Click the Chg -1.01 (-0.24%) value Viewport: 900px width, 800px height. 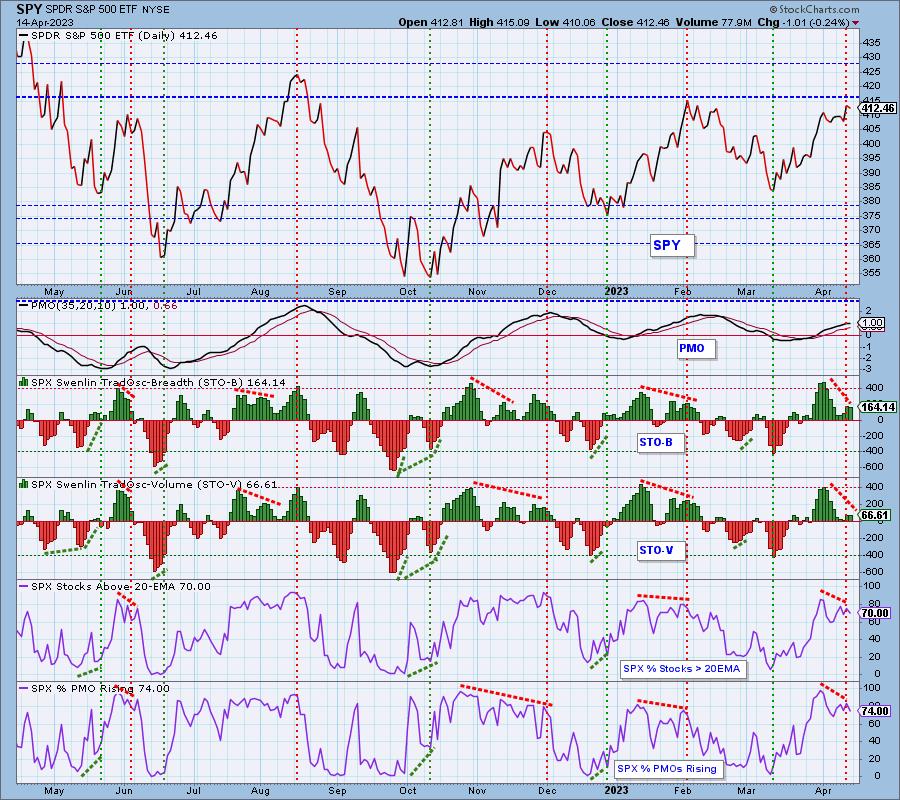coord(804,22)
